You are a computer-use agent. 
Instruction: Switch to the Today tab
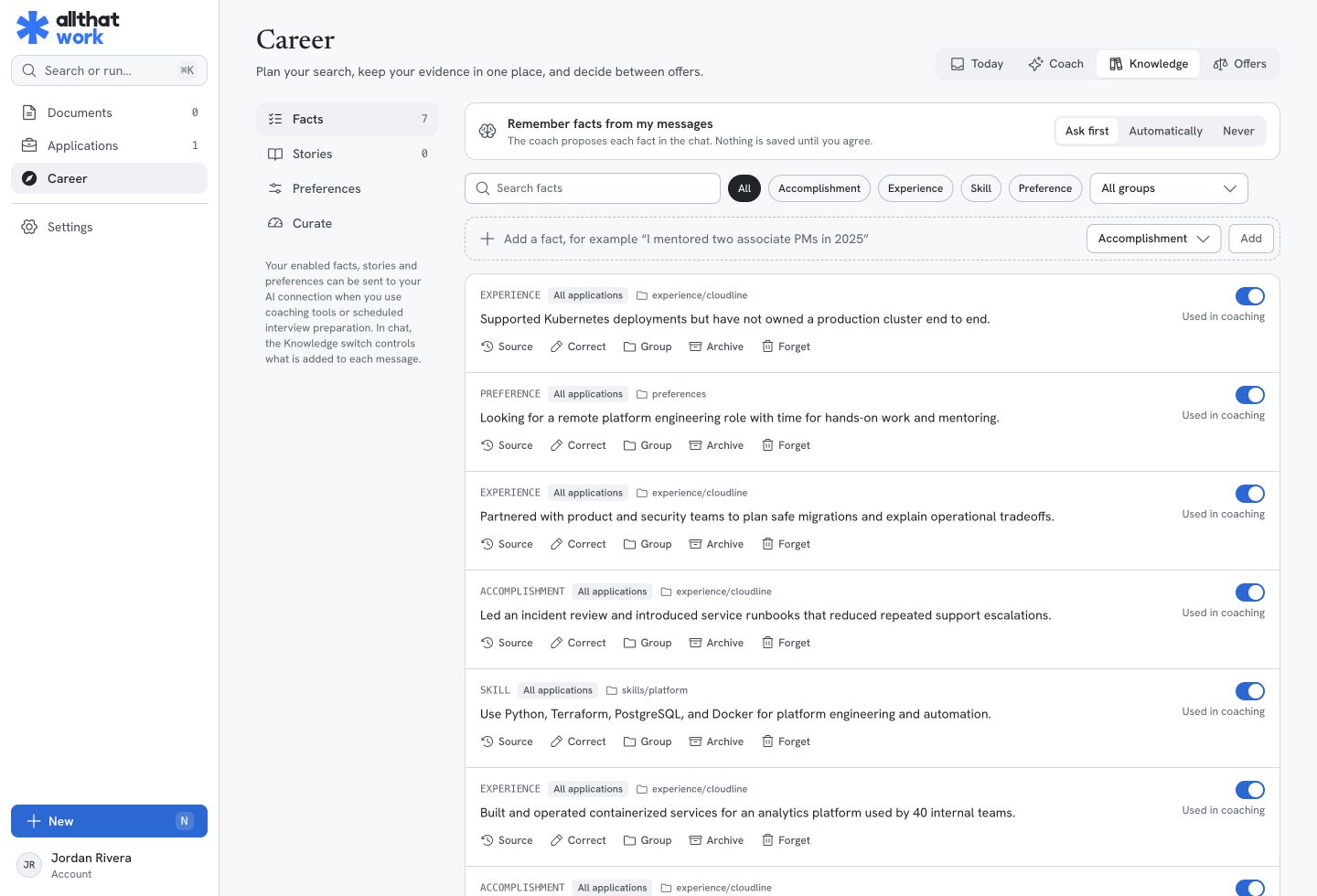977,64
